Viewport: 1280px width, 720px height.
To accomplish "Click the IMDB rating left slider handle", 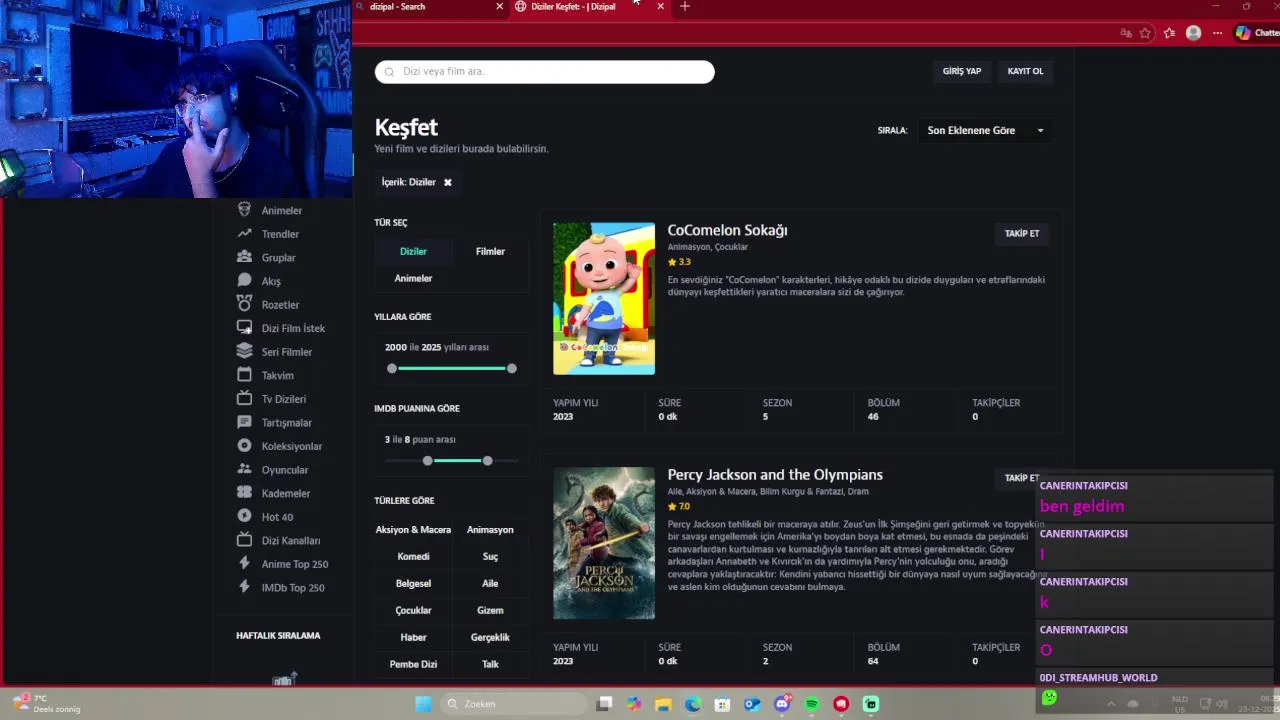I will (x=428, y=460).
